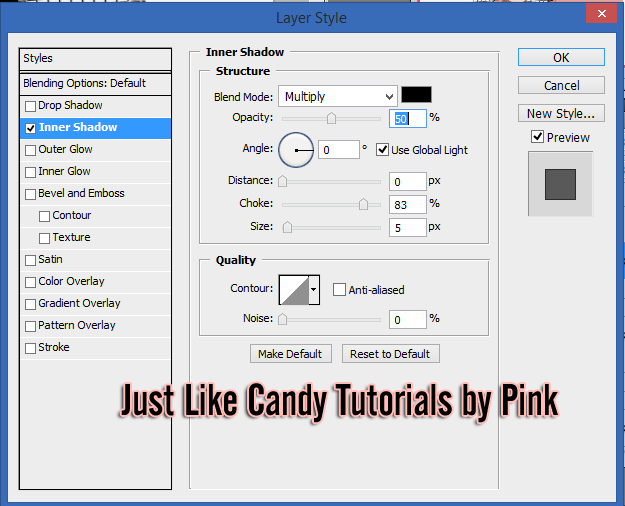Click the Size slider handle
This screenshot has height=506, width=625.
pyautogui.click(x=287, y=227)
